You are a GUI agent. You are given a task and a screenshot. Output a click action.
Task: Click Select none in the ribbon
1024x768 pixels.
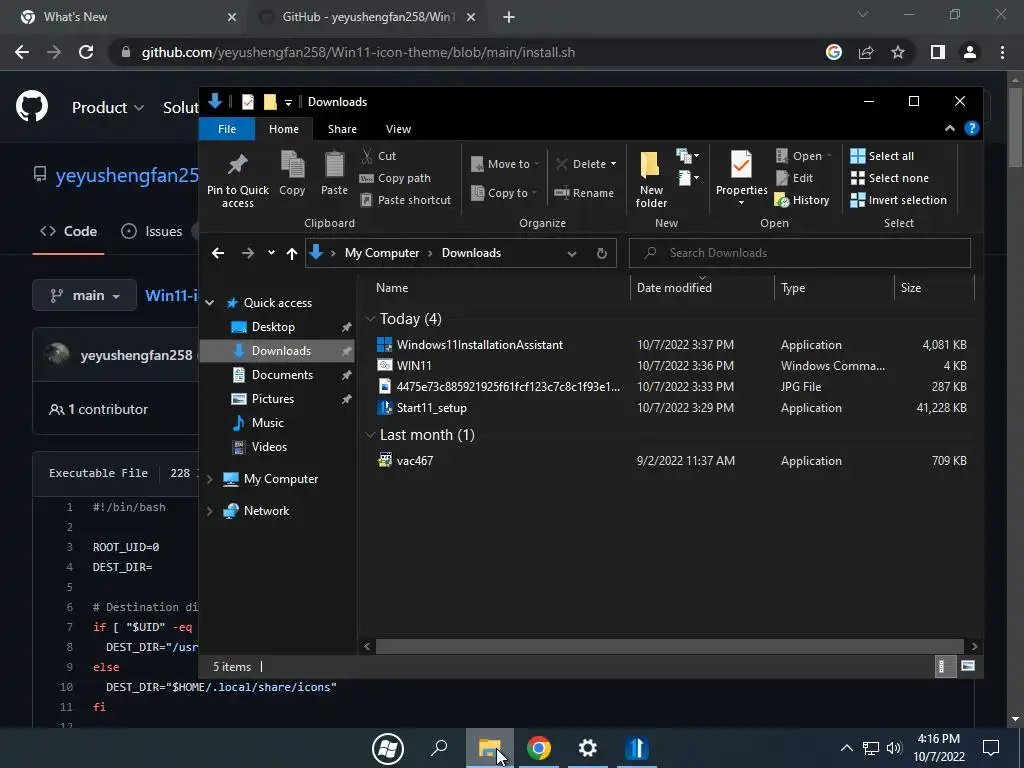(889, 178)
